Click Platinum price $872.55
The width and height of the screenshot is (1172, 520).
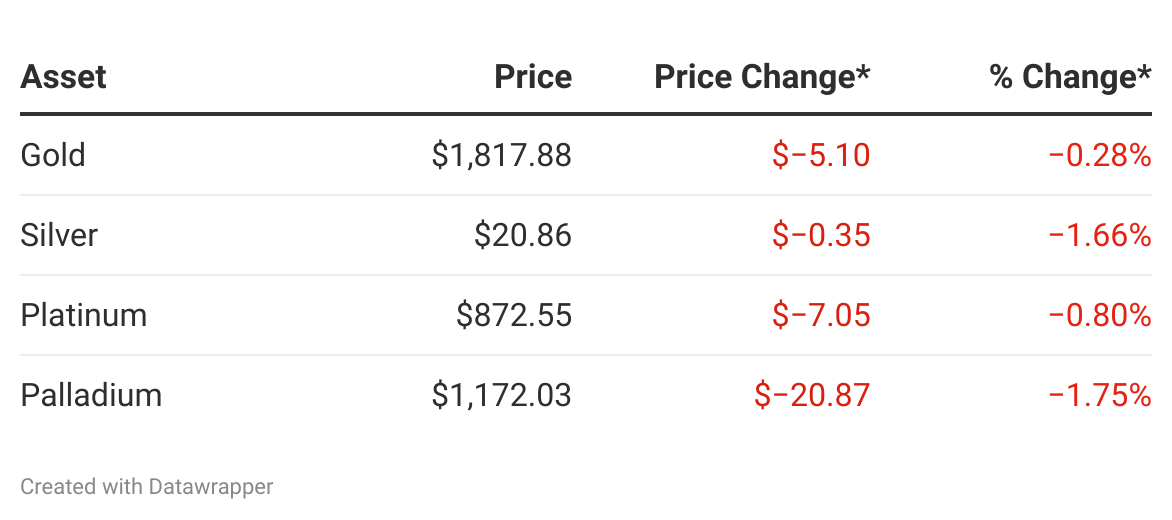(513, 315)
